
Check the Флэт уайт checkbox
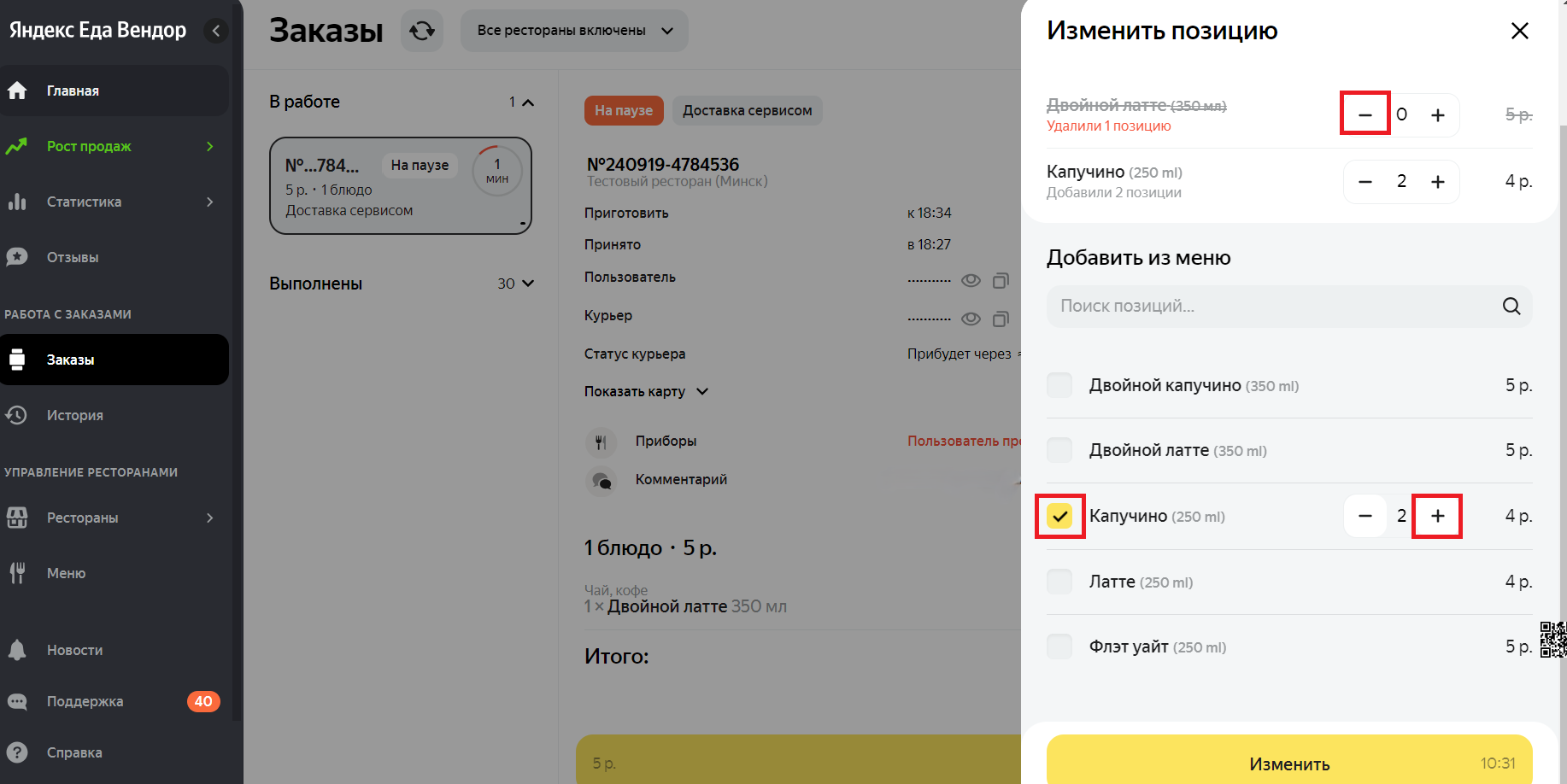tap(1059, 647)
